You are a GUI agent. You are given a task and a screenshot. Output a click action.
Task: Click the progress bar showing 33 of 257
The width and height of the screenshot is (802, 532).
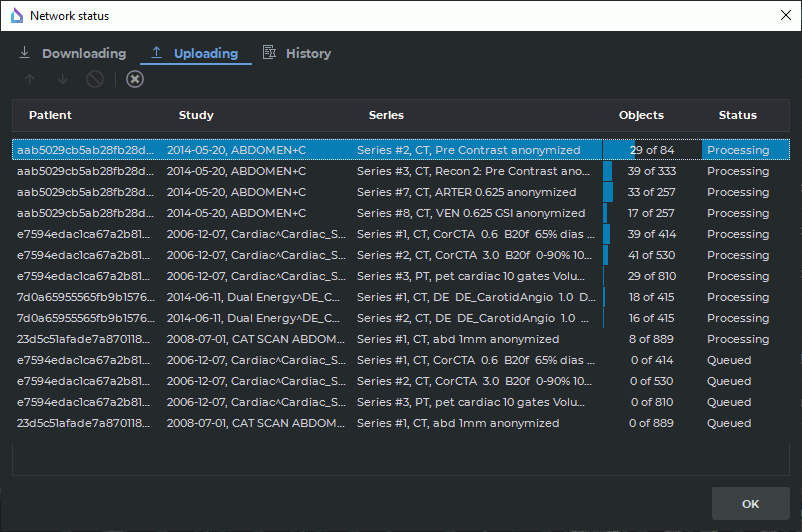coord(652,192)
